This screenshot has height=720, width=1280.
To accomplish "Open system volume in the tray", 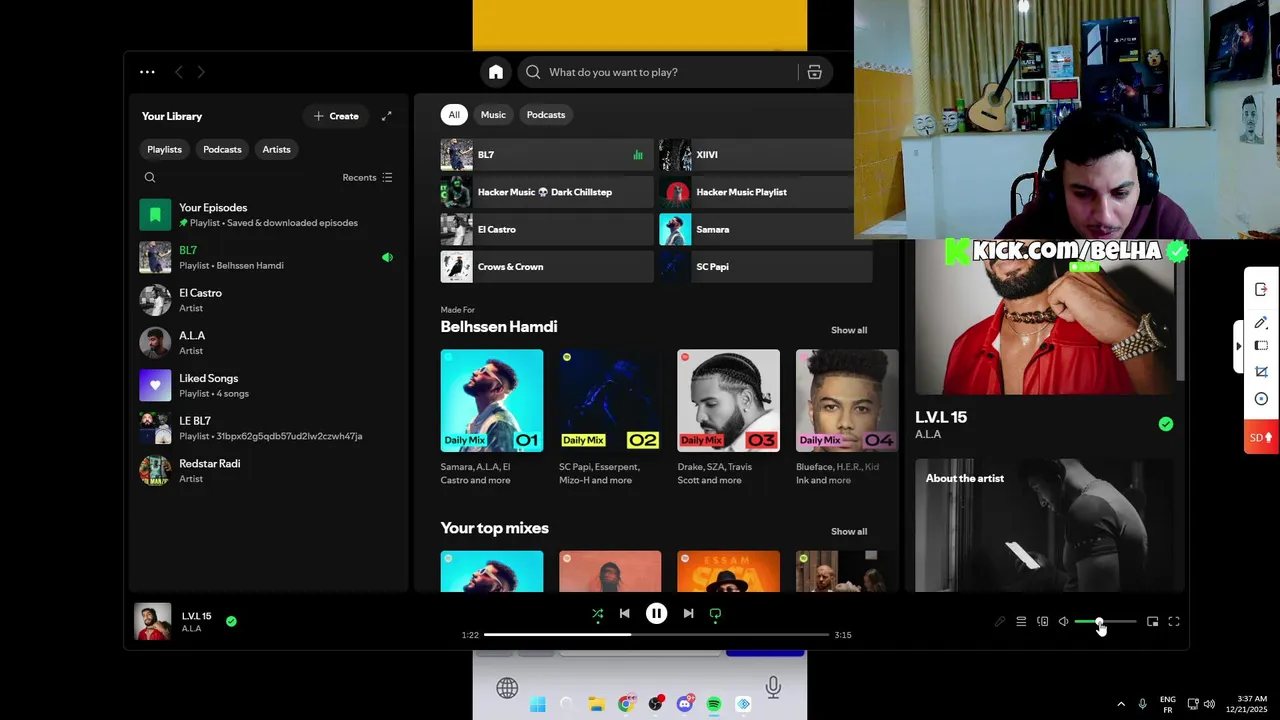I will (1208, 704).
